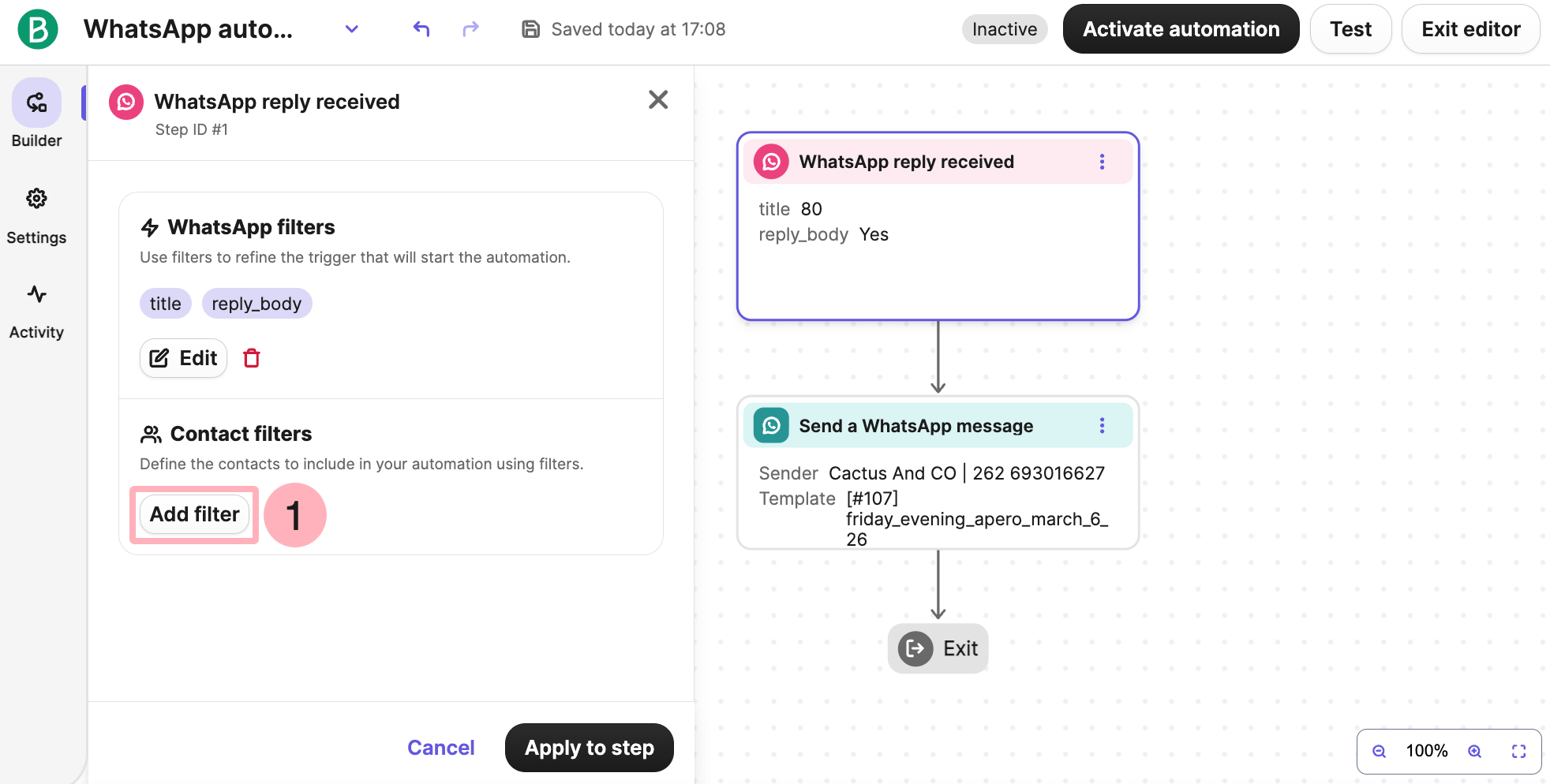Redo the last undone change
The width and height of the screenshot is (1550, 784).
(x=470, y=29)
